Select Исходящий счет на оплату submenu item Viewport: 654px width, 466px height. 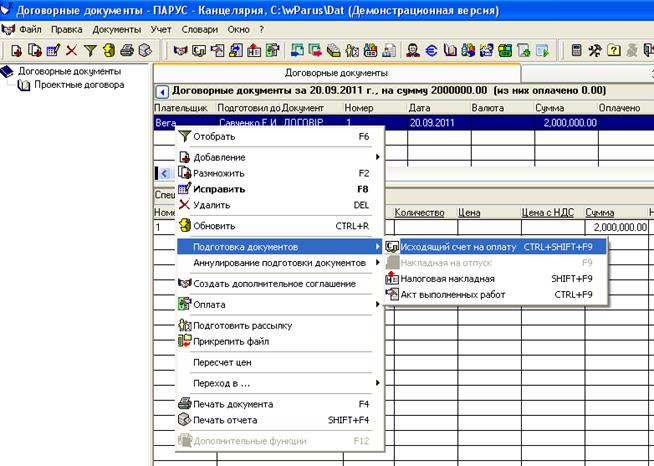click(496, 247)
